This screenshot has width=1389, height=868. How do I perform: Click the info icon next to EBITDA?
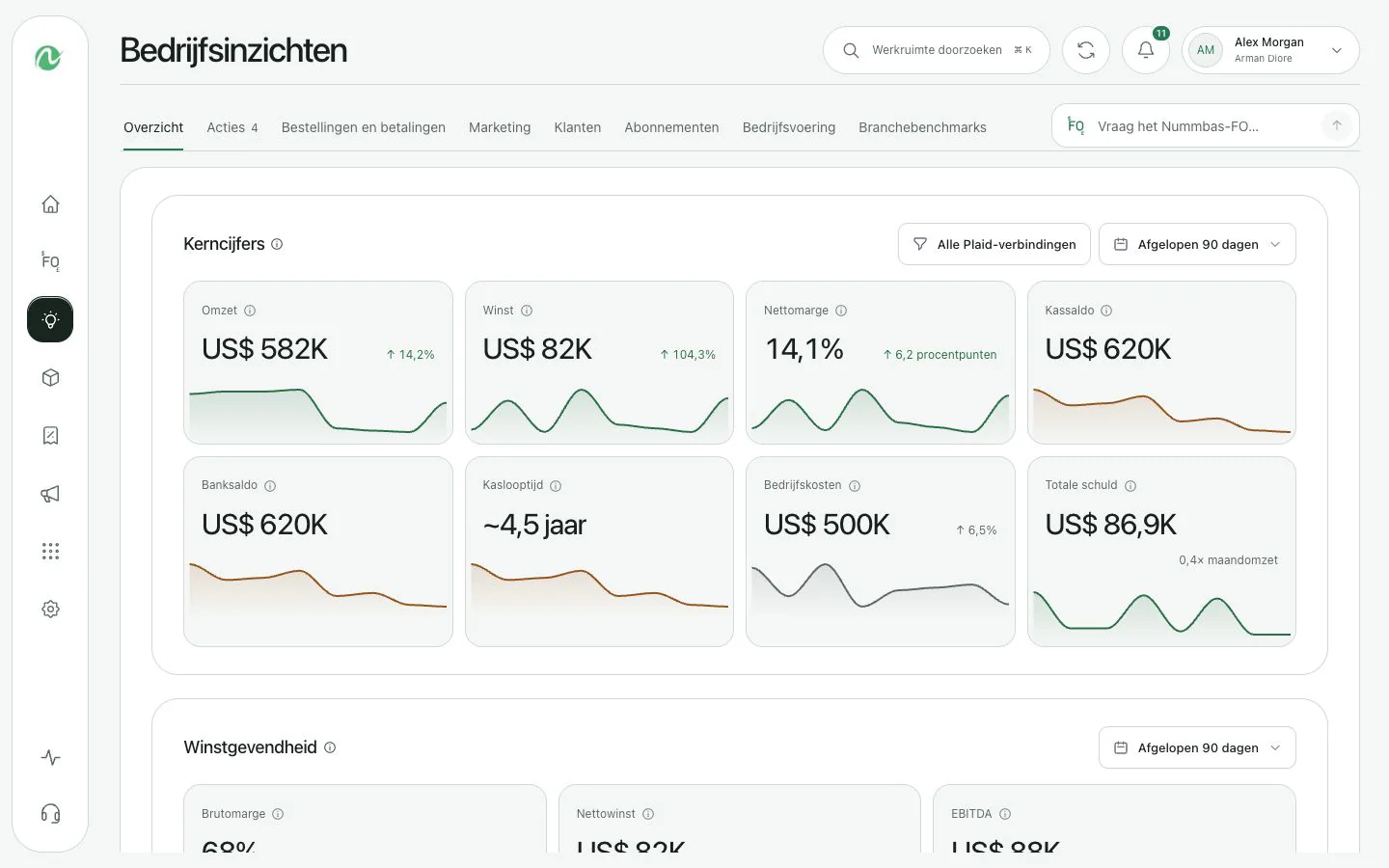[1005, 814]
